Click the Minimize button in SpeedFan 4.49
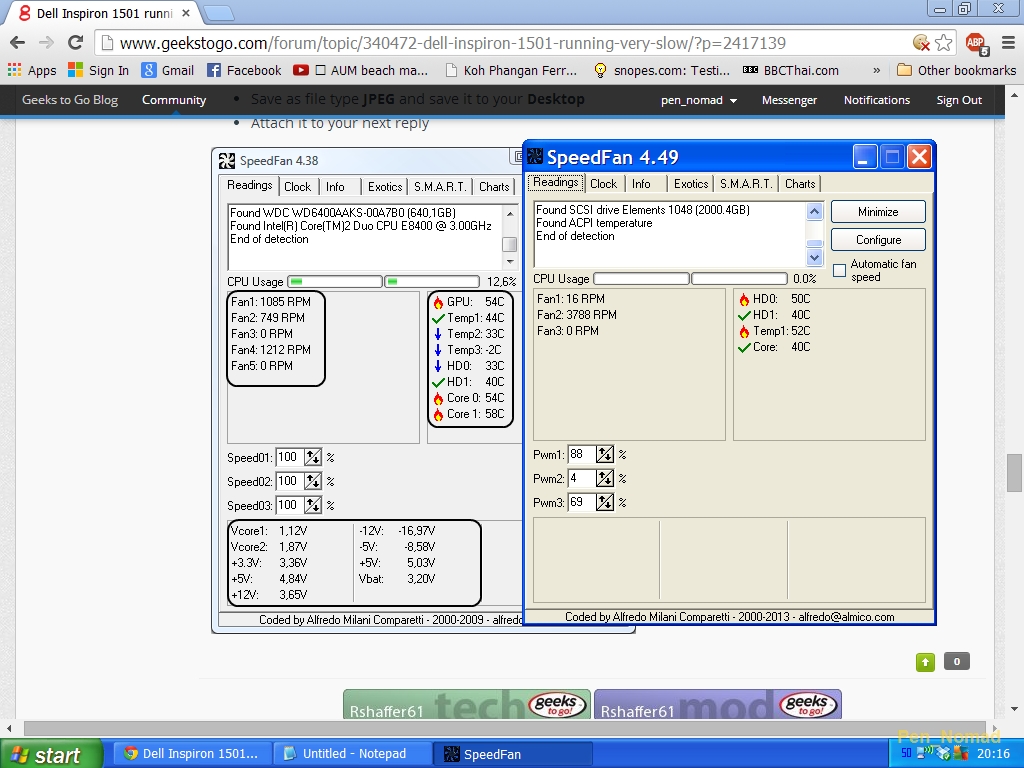 point(878,212)
